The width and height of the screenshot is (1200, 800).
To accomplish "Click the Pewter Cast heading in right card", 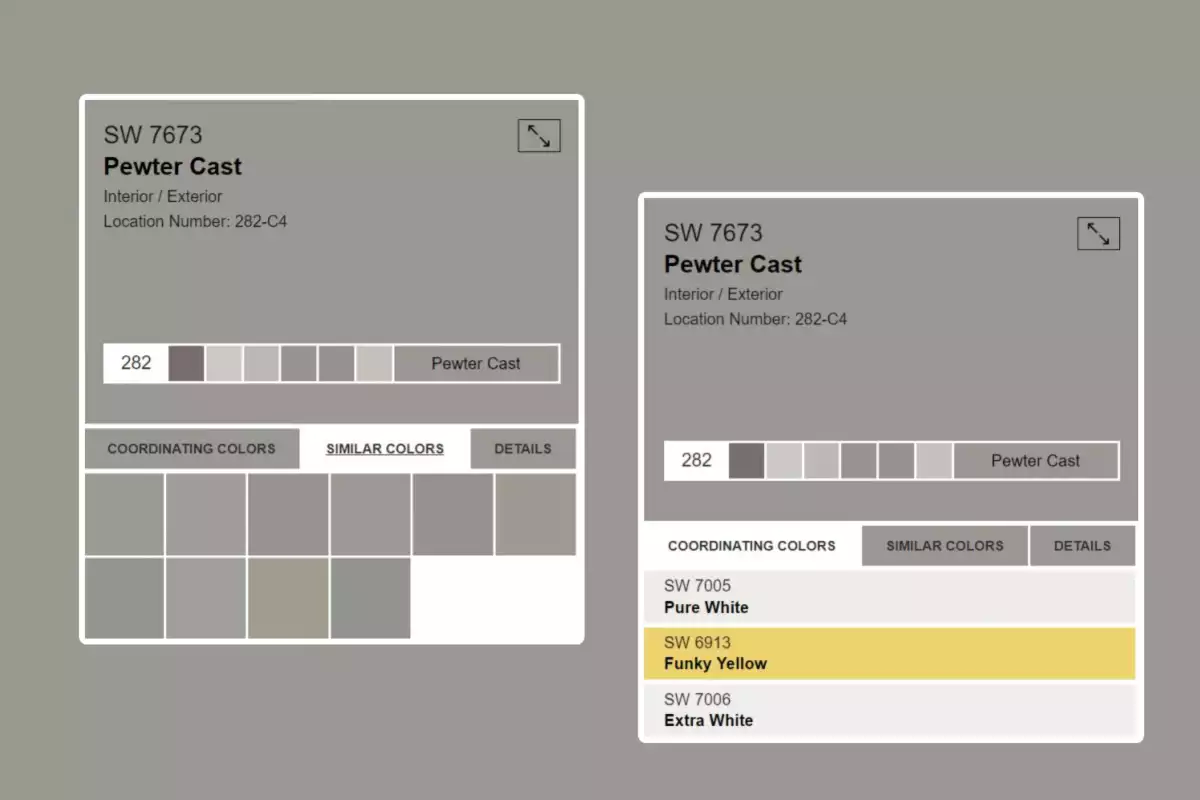I will click(x=733, y=264).
